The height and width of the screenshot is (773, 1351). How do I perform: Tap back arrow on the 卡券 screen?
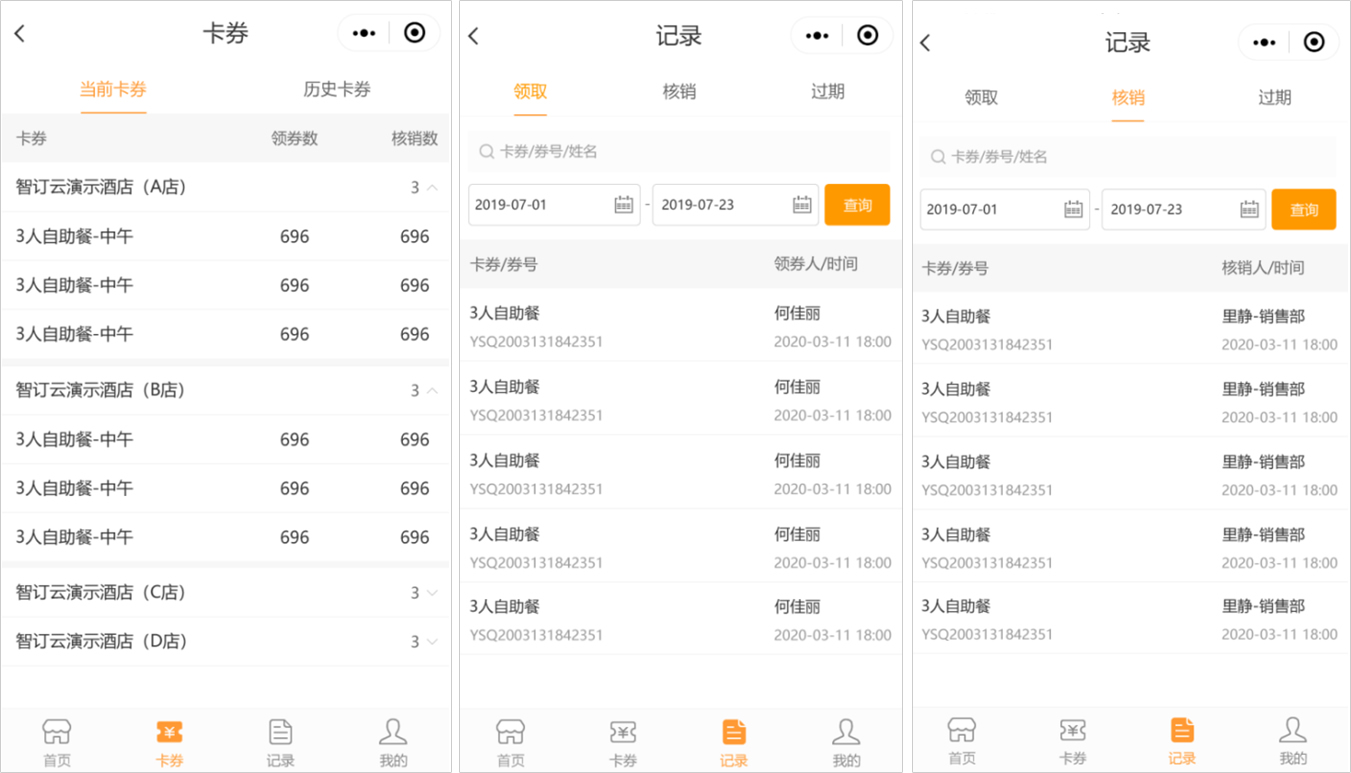(x=20, y=34)
